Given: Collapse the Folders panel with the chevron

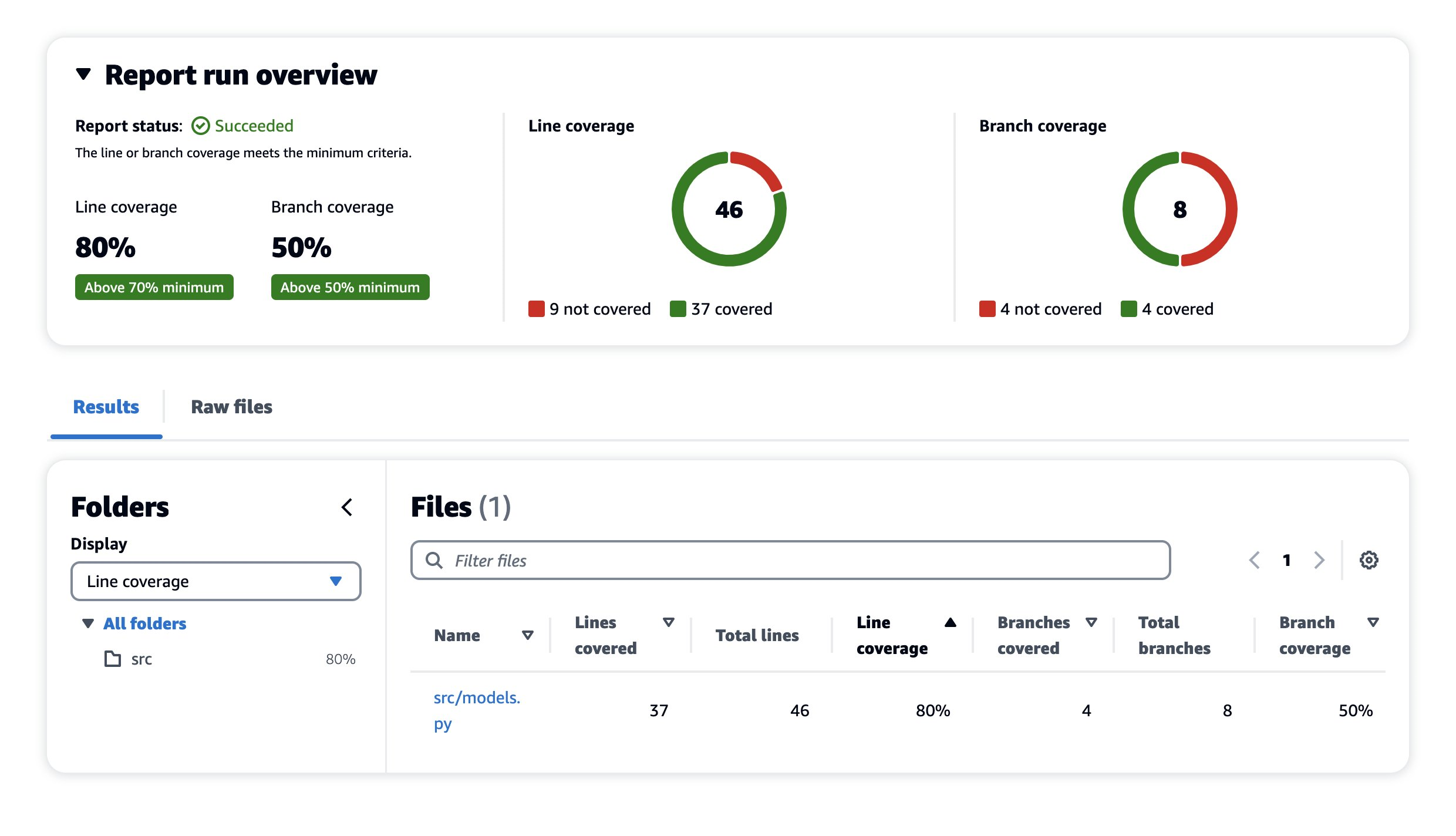Looking at the screenshot, I should [x=347, y=507].
